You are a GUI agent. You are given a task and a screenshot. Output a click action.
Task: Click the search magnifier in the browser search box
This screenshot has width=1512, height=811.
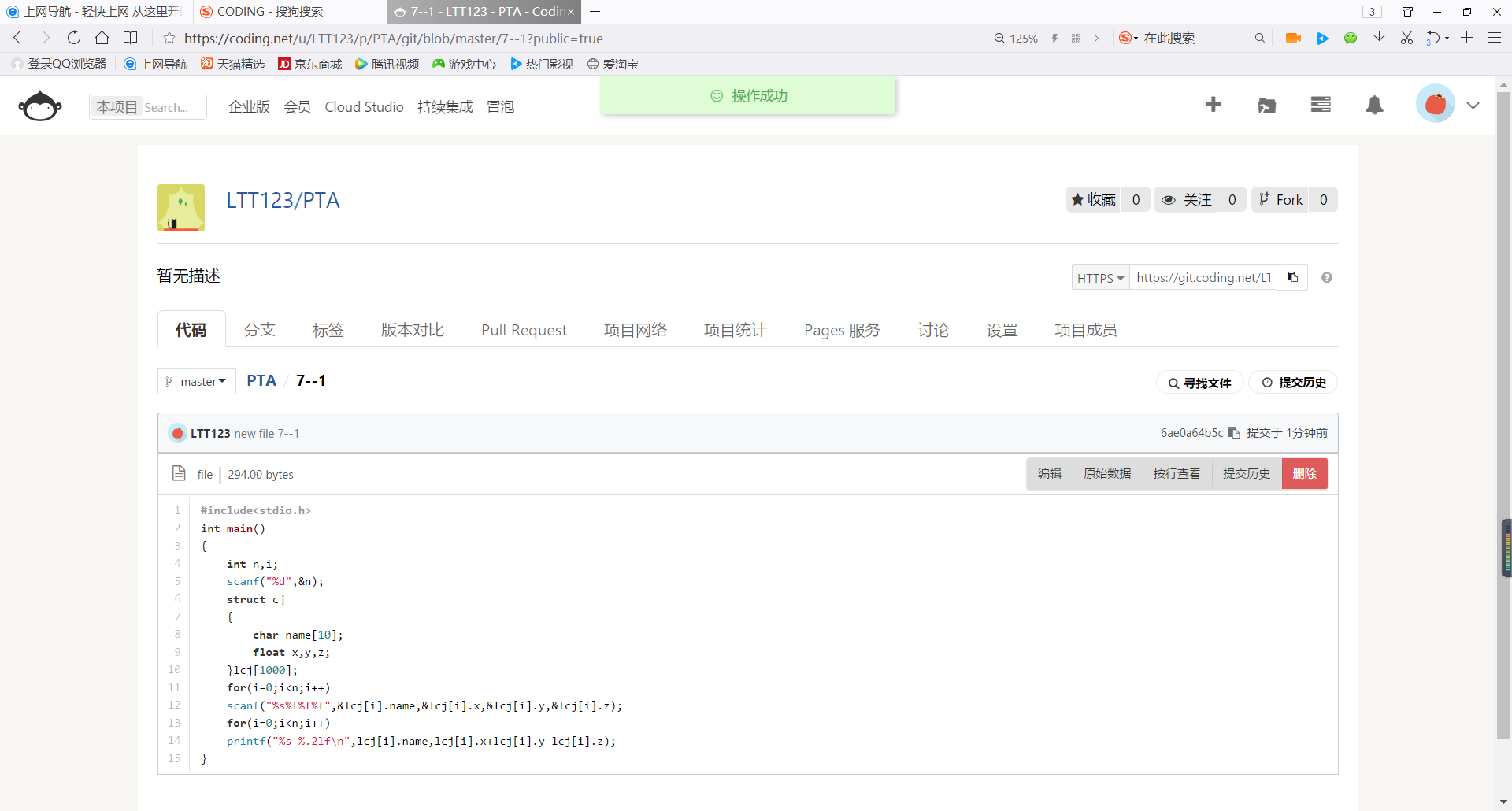[x=1260, y=38]
